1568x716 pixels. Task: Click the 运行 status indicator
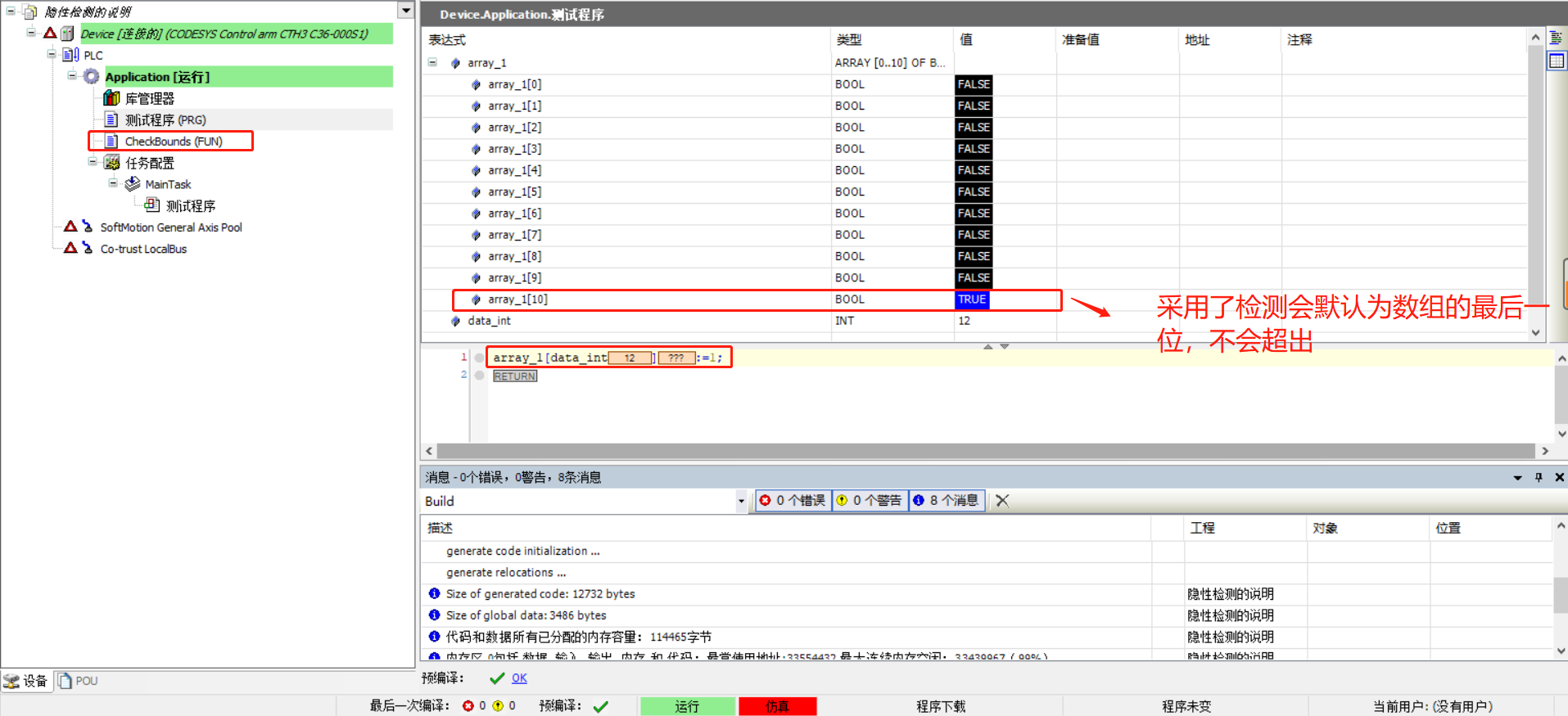(687, 706)
